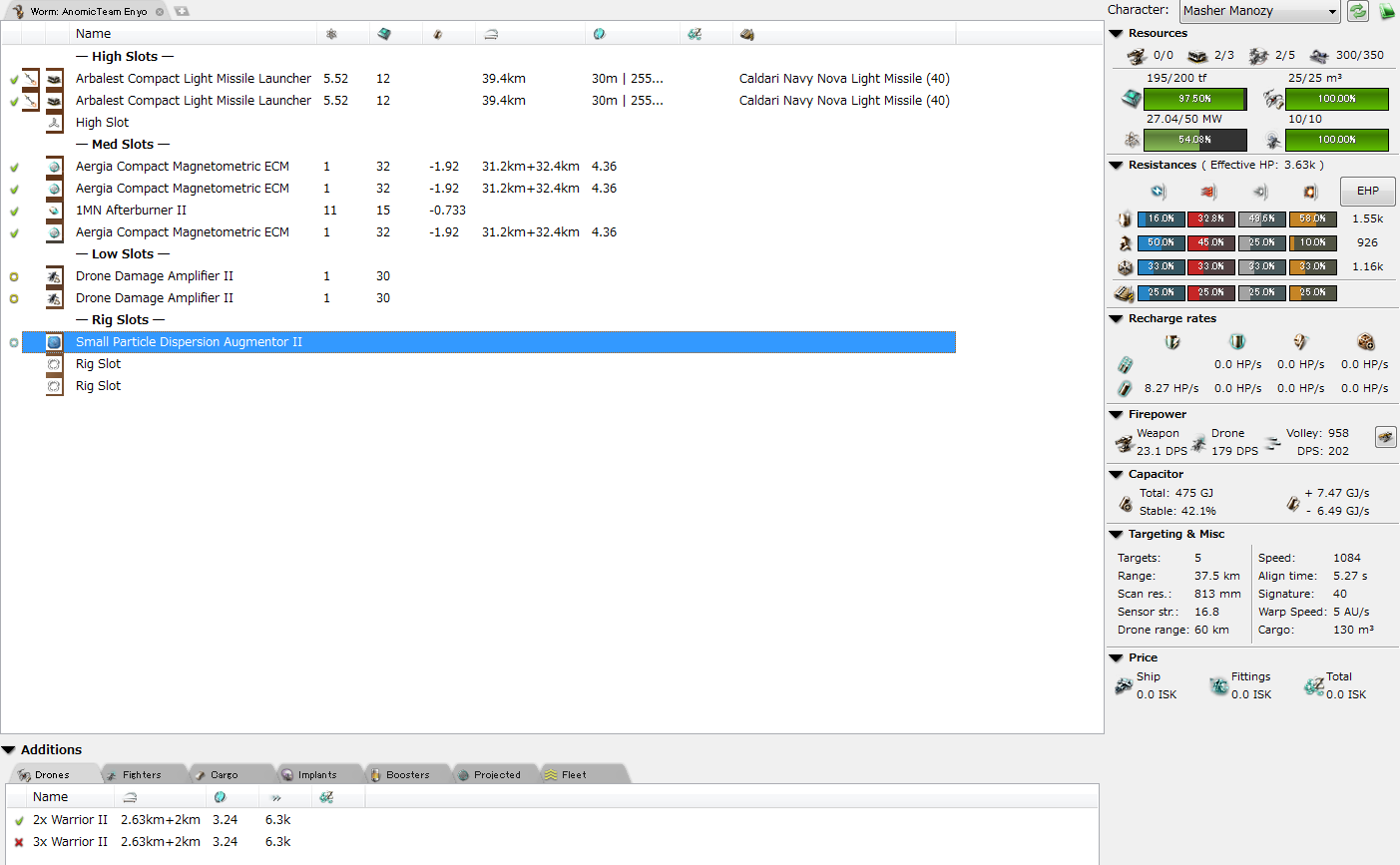Click the weapon DPS icon in Firepower
1400x865 pixels.
1124,442
